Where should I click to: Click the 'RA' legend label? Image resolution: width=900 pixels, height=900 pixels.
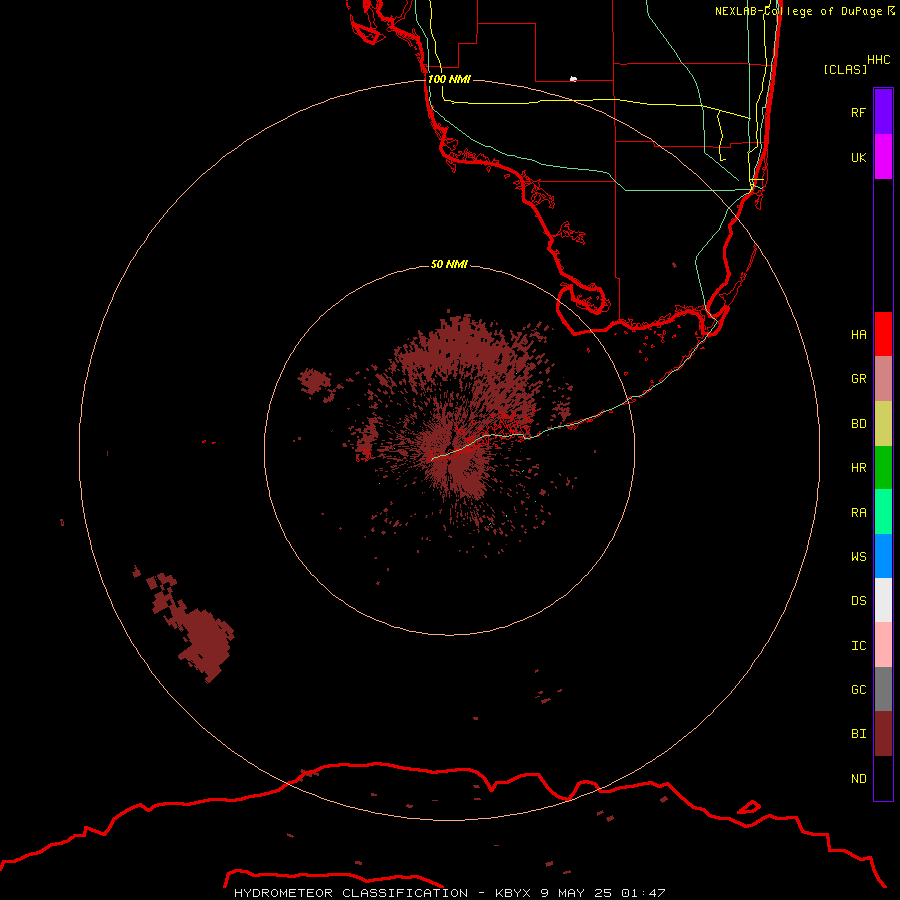pos(859,513)
